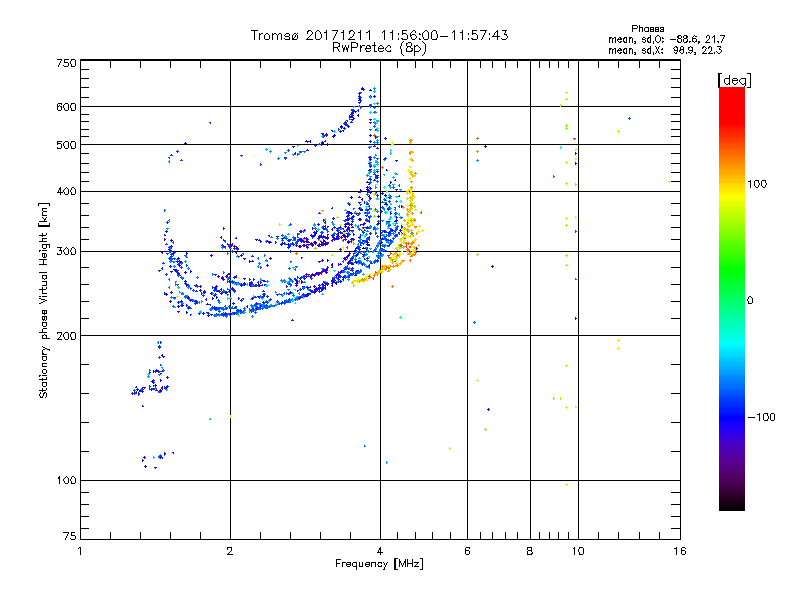Click the colorbar '-100' tick label
Viewport: 800px width, 600px height.
coord(761,417)
